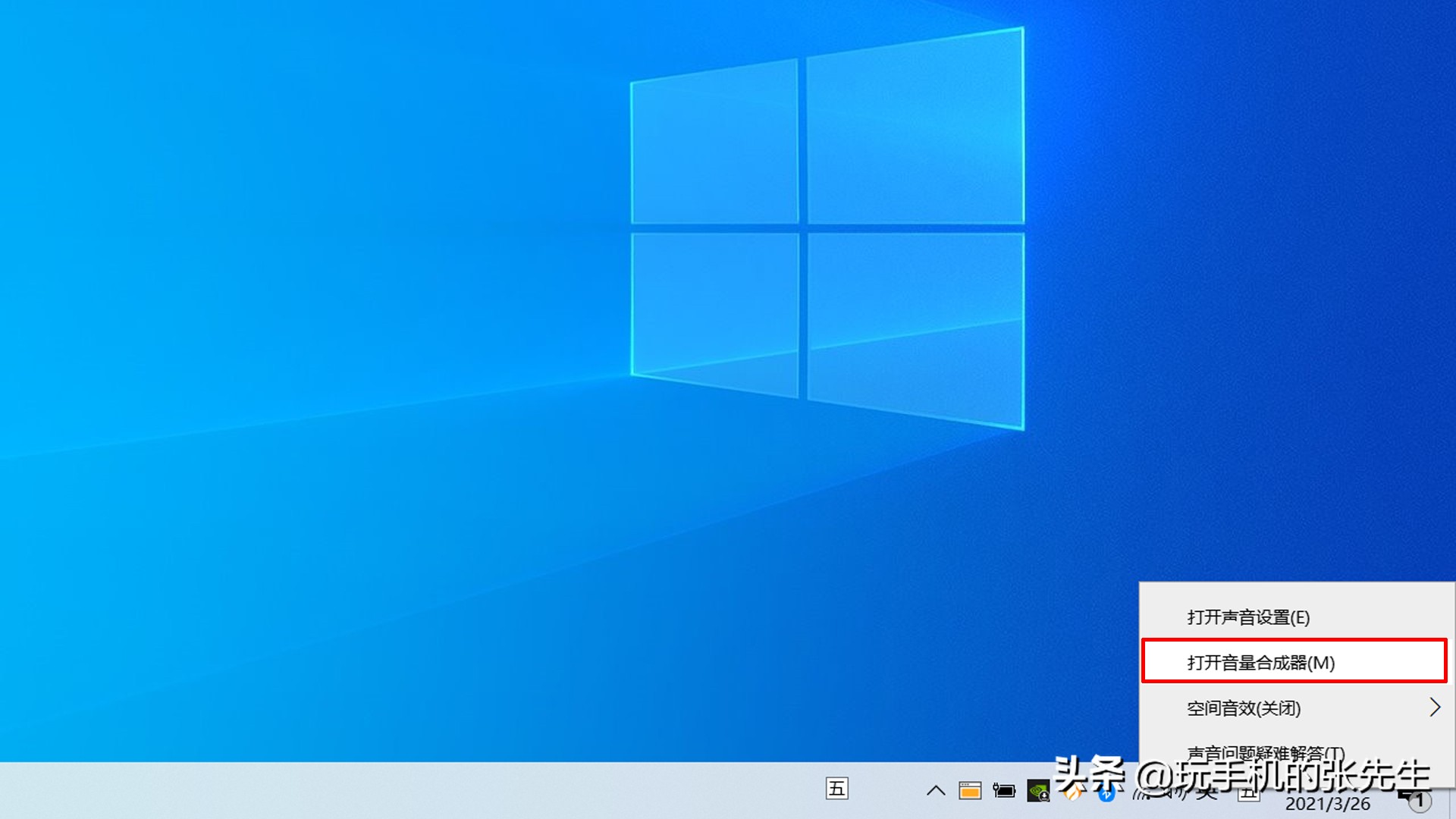Click the Windows logo on desktop wallpaper
The image size is (1456, 819).
click(827, 227)
